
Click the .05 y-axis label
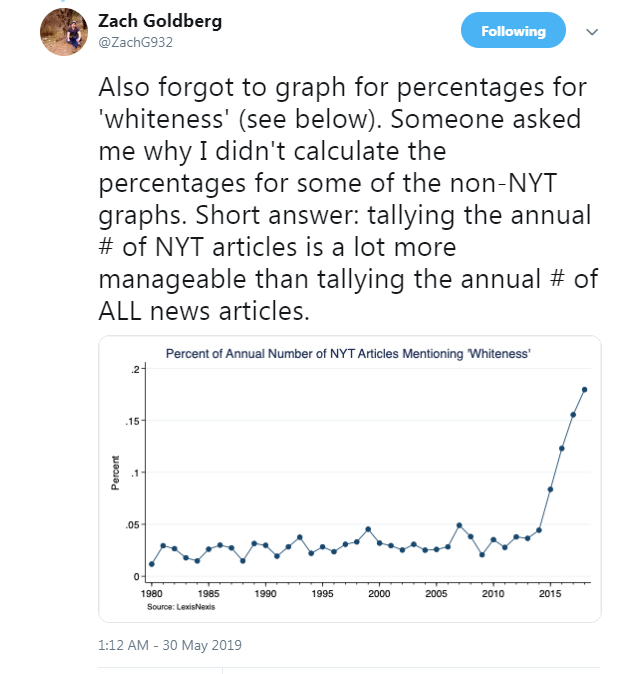tap(133, 525)
